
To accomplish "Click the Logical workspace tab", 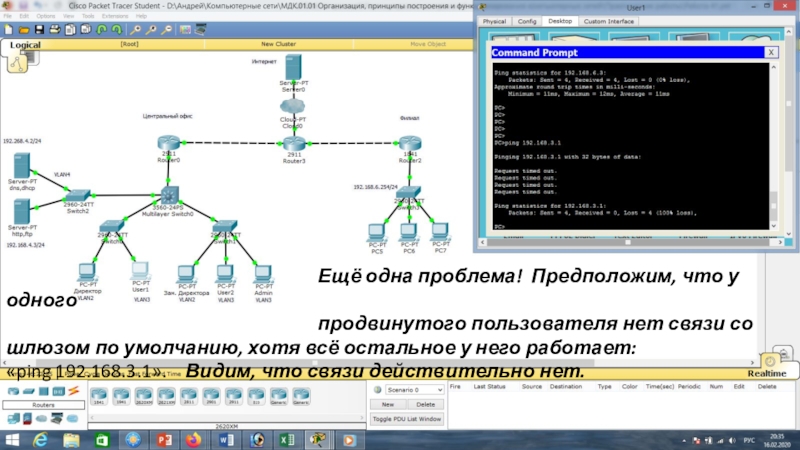I will 25,45.
